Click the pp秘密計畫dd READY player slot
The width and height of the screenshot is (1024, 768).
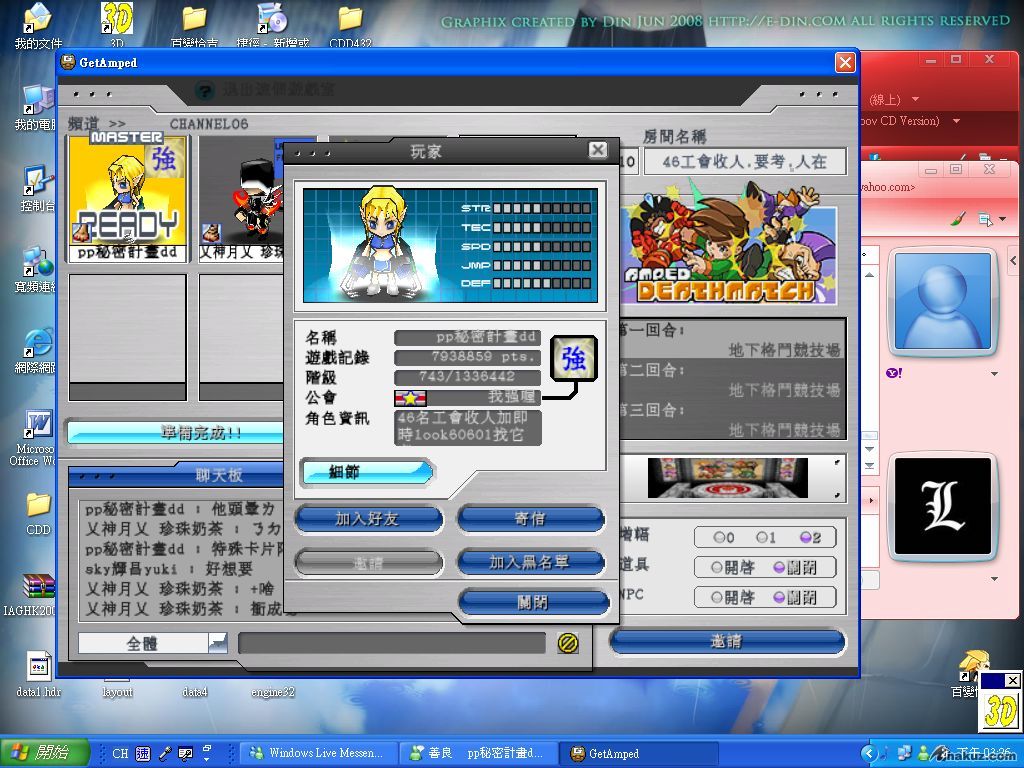128,199
